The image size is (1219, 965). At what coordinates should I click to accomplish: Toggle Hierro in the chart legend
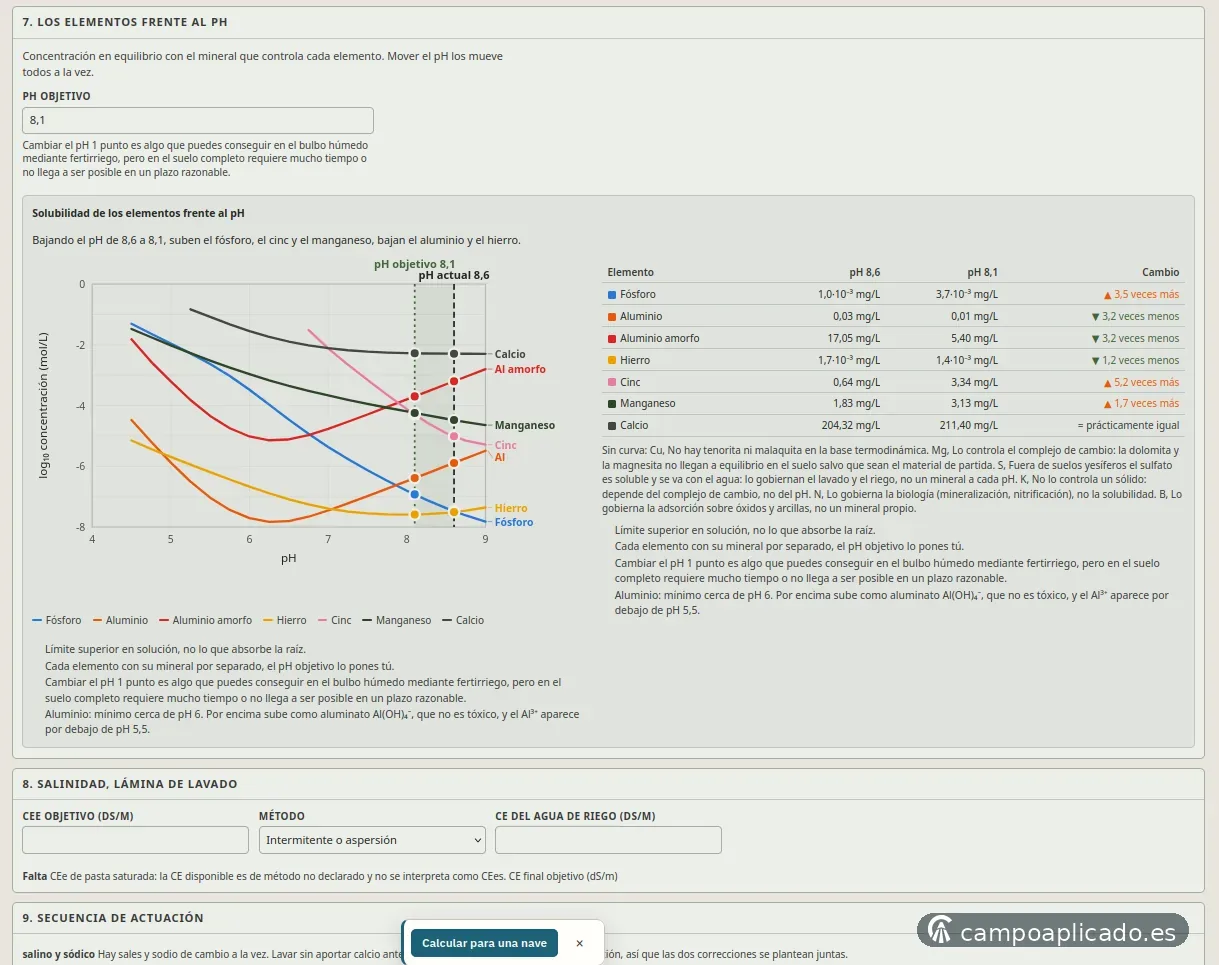(285, 620)
